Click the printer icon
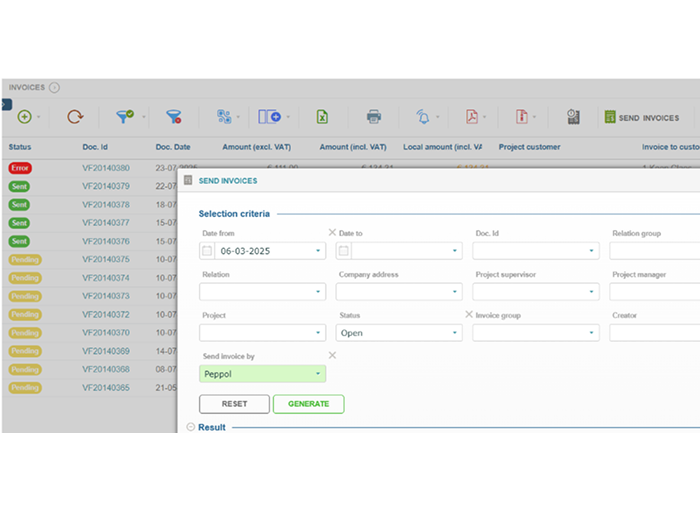 coord(374,117)
